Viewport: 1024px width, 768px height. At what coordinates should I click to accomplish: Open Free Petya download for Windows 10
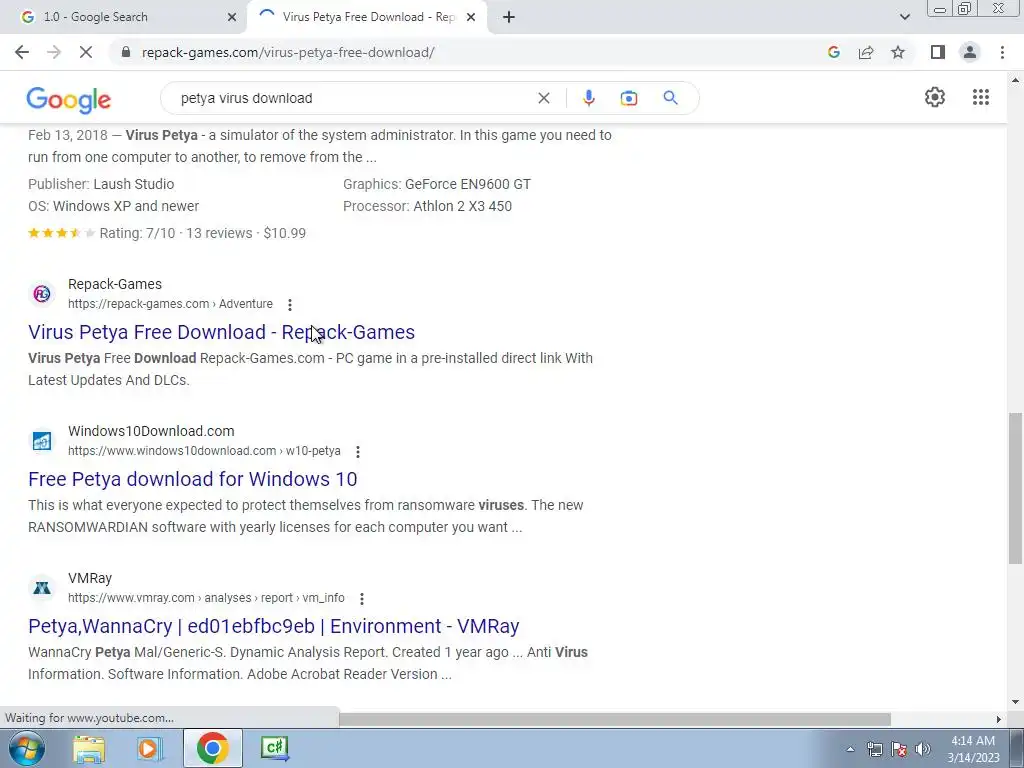pos(193,479)
